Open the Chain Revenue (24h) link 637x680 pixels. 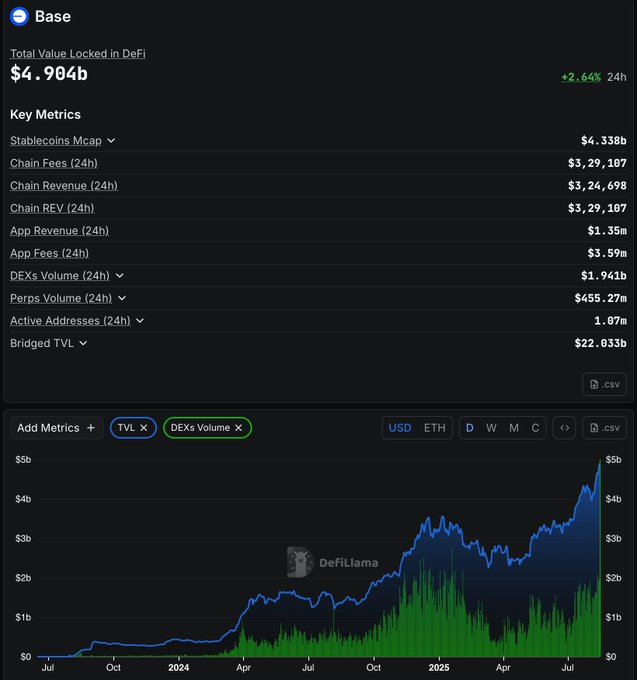point(64,186)
